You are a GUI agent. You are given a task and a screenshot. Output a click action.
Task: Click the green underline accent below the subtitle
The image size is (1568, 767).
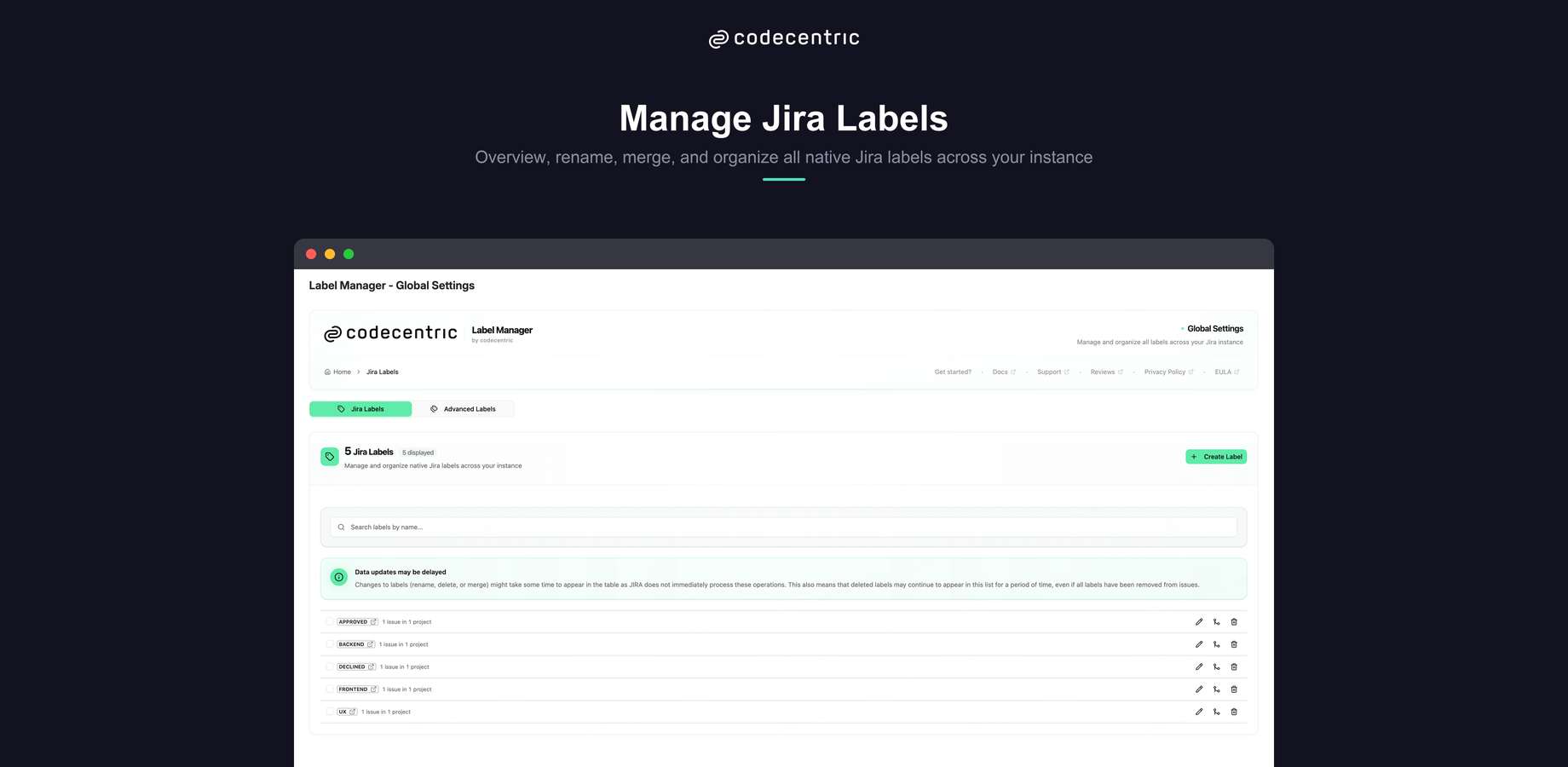point(783,179)
